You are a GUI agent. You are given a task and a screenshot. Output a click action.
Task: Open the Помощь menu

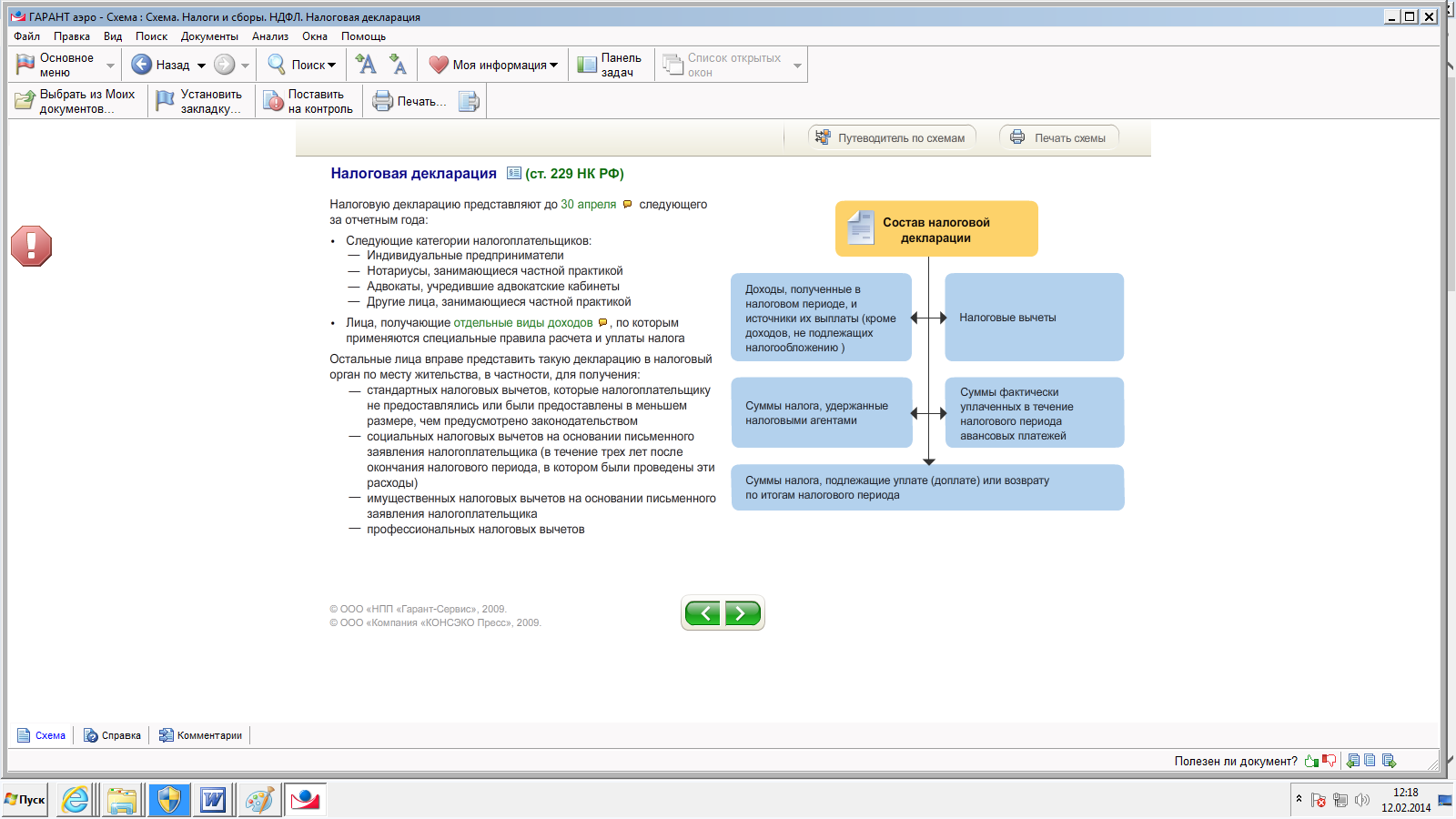click(363, 36)
